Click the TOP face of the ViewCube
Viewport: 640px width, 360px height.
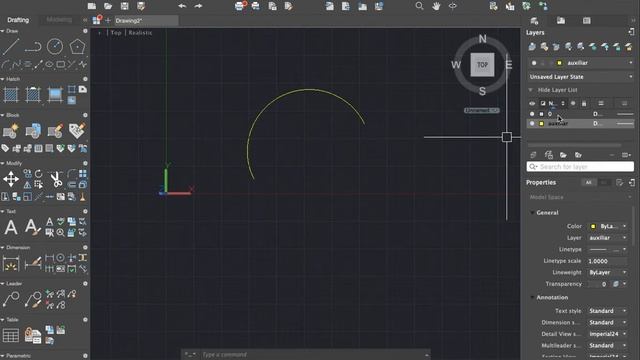click(482, 65)
